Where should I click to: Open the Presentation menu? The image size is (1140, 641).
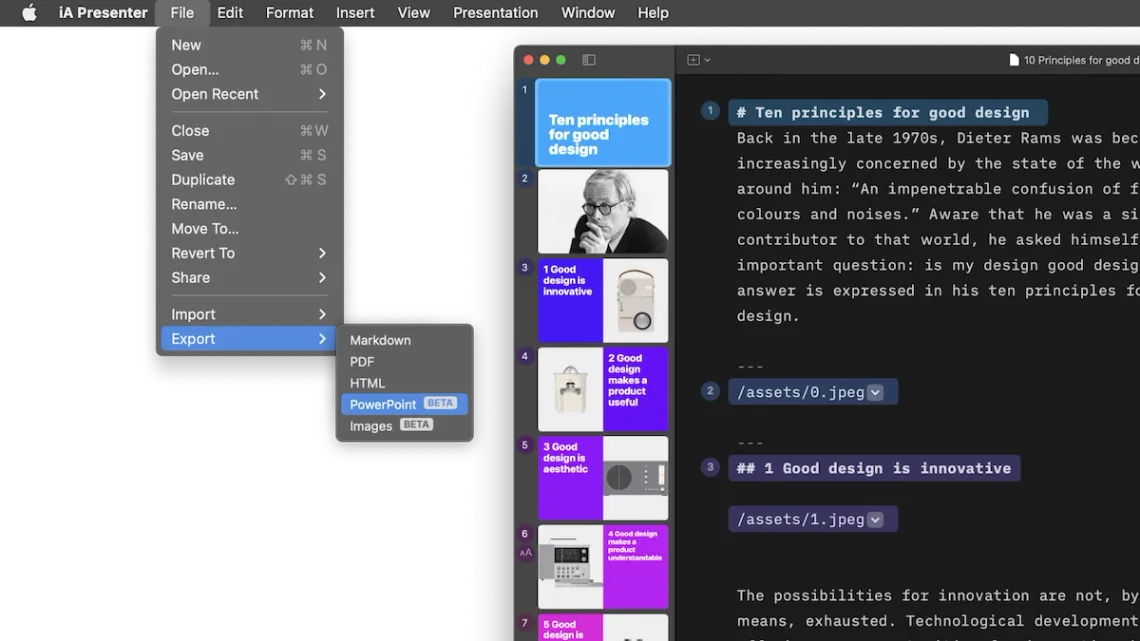[x=495, y=13]
